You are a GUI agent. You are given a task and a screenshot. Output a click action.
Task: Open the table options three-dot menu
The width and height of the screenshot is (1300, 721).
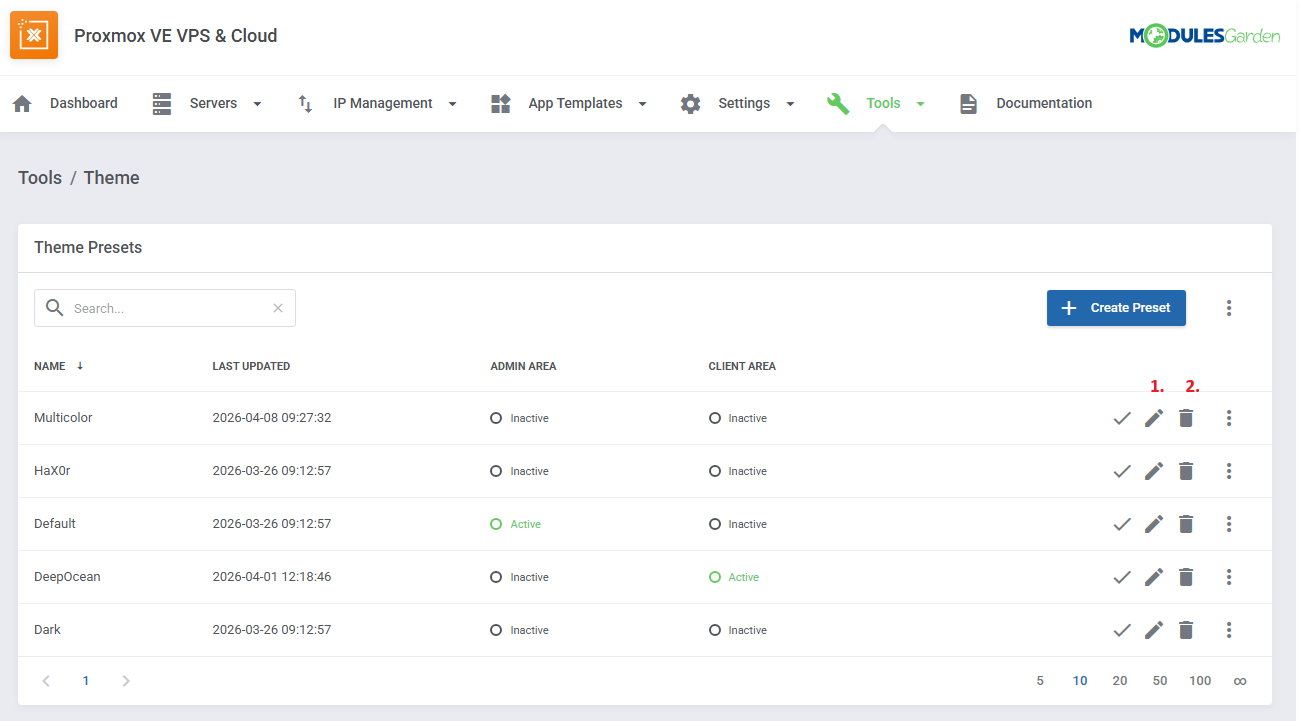click(x=1229, y=308)
